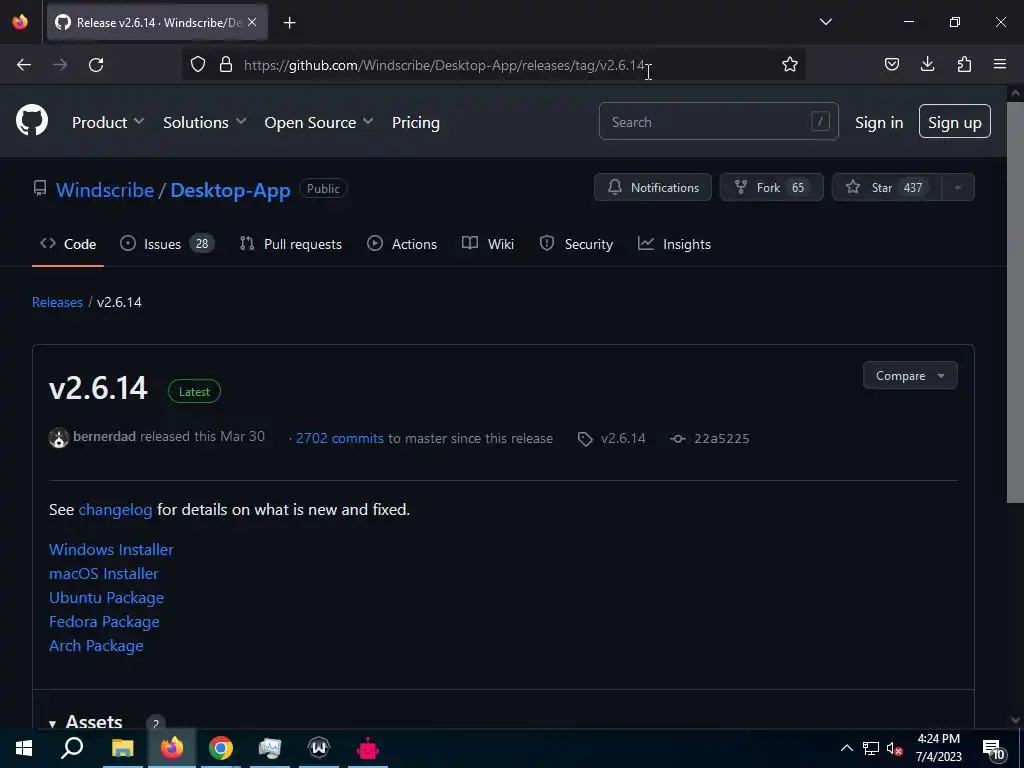Click the network tray icon
Screen dimensions: 1024x768
pos(871,748)
